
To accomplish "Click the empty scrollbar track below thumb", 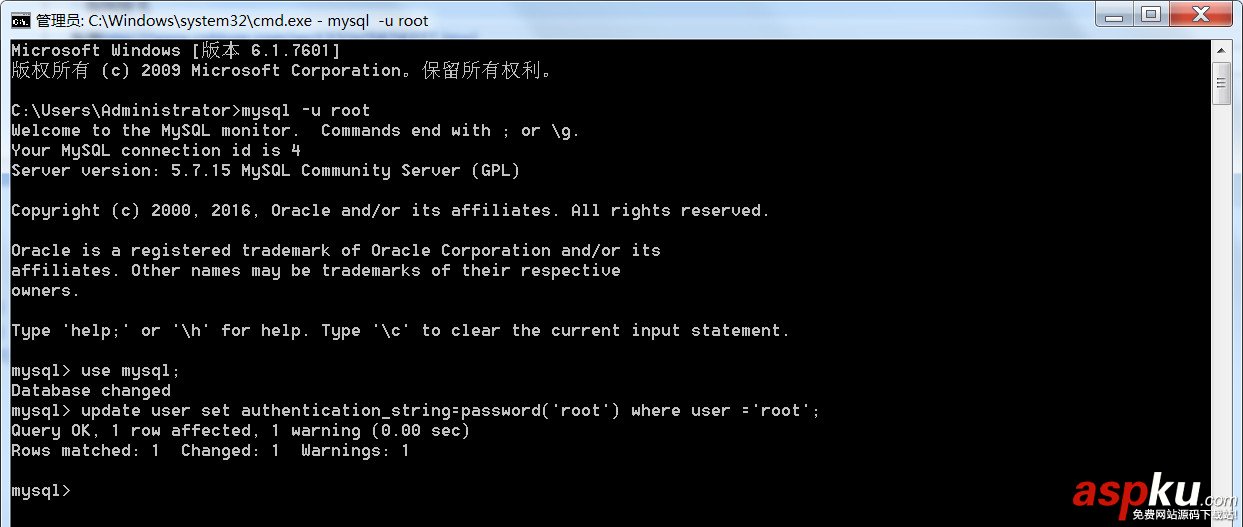I will [x=1221, y=300].
